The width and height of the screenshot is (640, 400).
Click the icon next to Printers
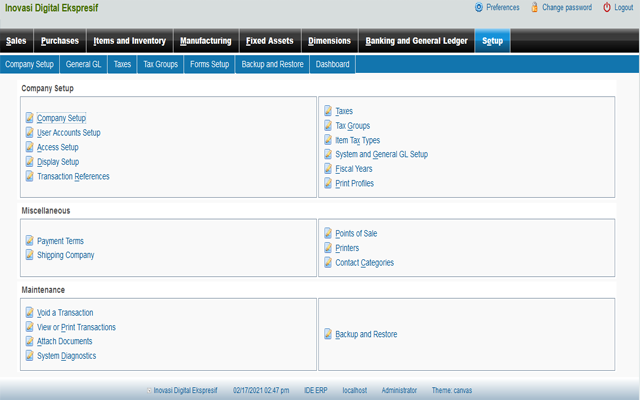coord(328,248)
